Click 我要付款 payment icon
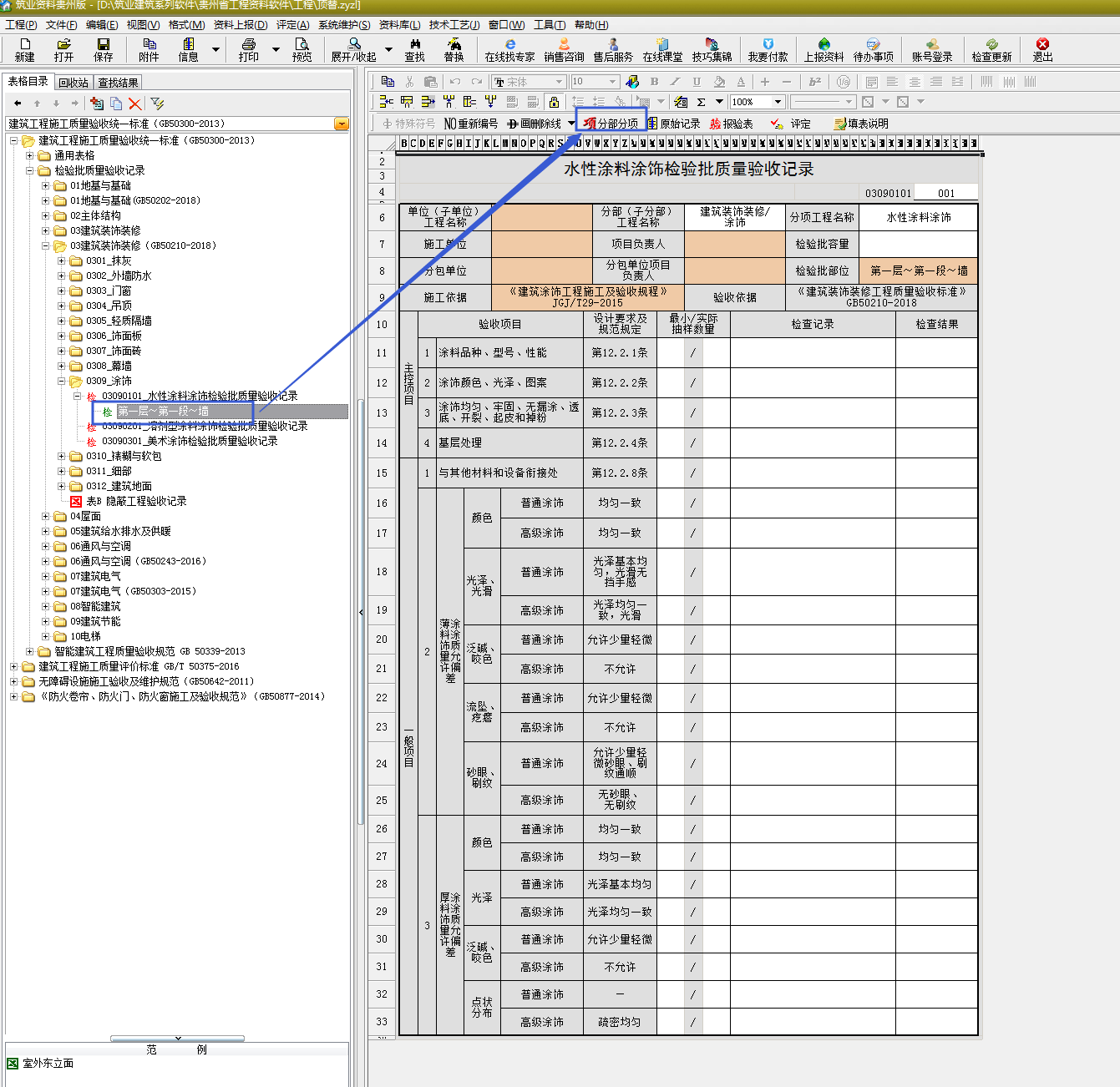The width and height of the screenshot is (1120, 1087). [x=768, y=49]
